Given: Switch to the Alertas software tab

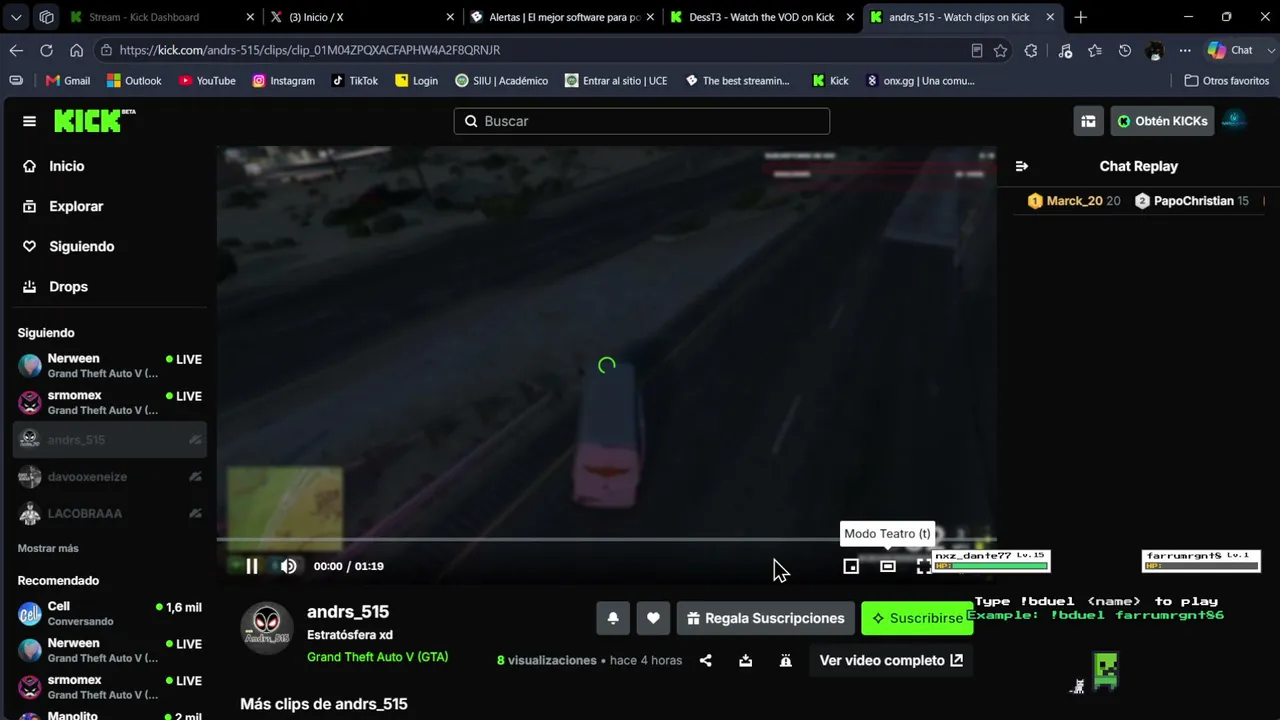Looking at the screenshot, I should [560, 17].
